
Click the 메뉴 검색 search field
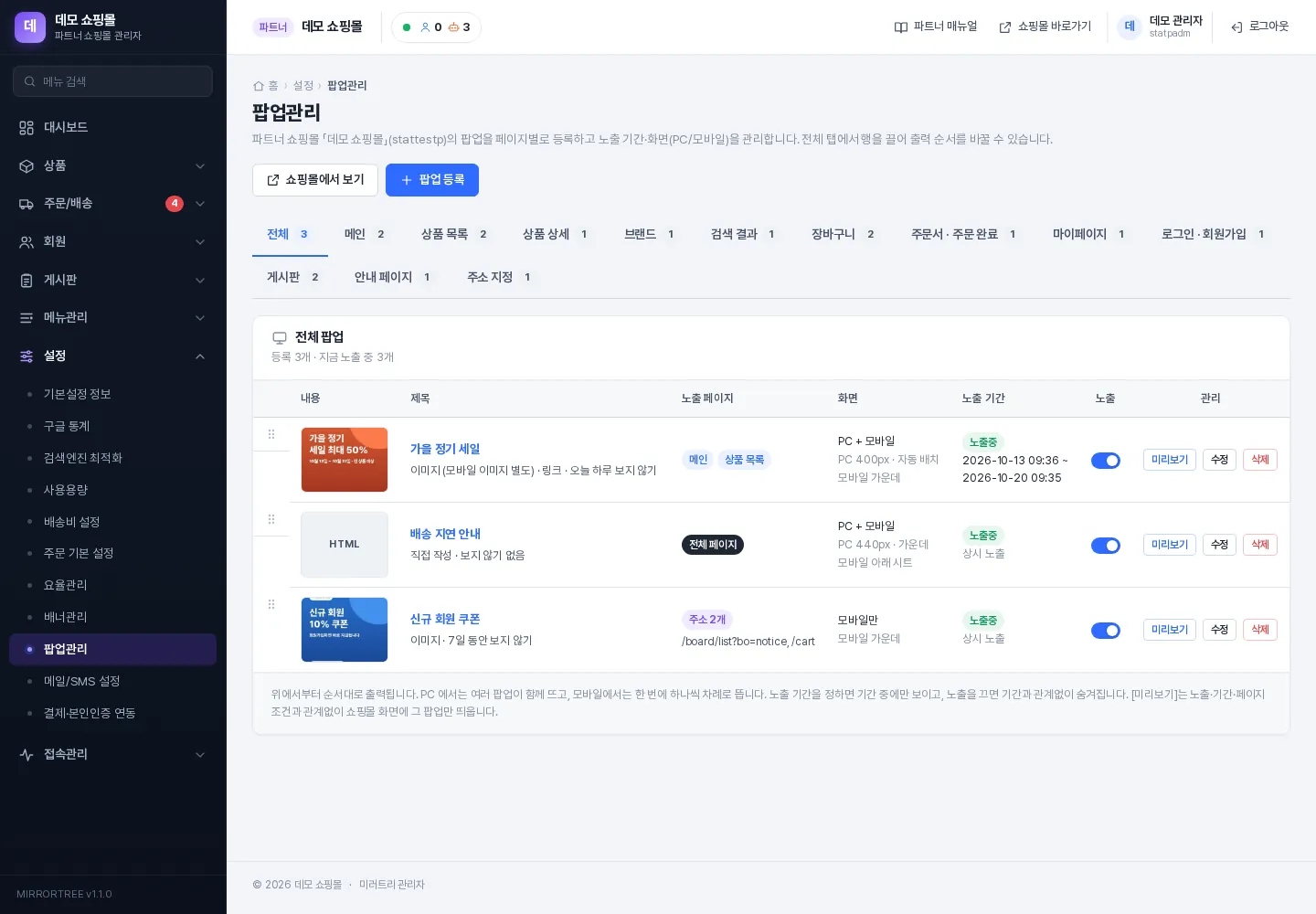pyautogui.click(x=113, y=81)
